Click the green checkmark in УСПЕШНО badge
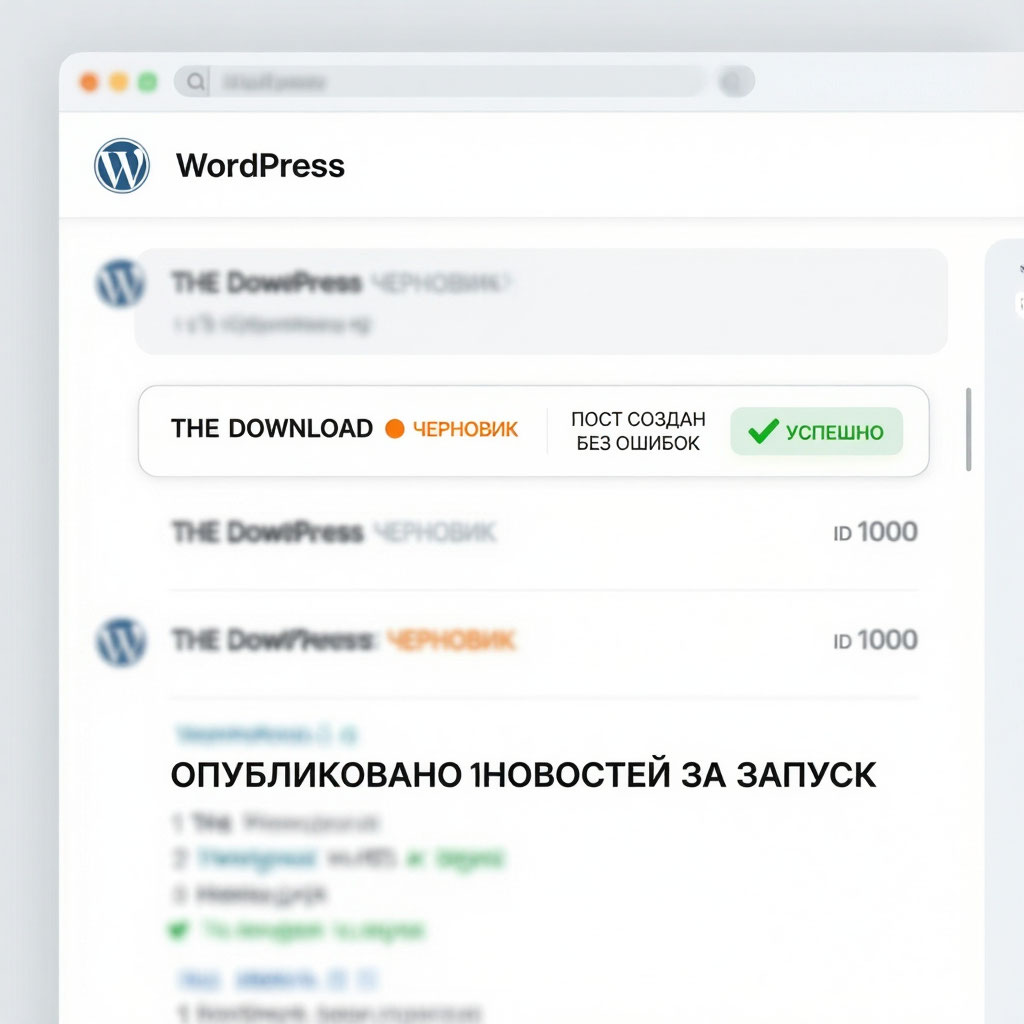Image resolution: width=1024 pixels, height=1024 pixels. [x=763, y=431]
